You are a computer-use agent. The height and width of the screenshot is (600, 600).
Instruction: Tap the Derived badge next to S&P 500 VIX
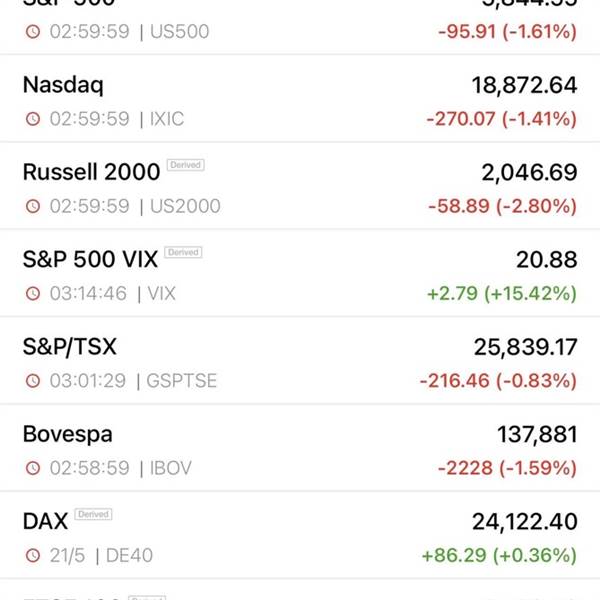tap(183, 252)
